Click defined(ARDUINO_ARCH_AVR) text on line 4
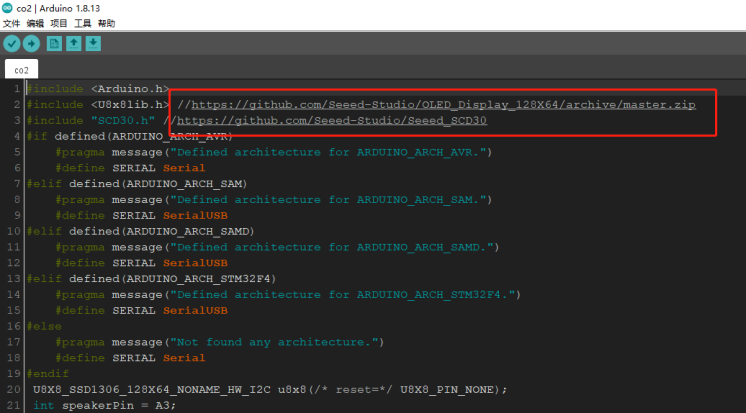Screen dimensions: 746x413 pos(143,137)
